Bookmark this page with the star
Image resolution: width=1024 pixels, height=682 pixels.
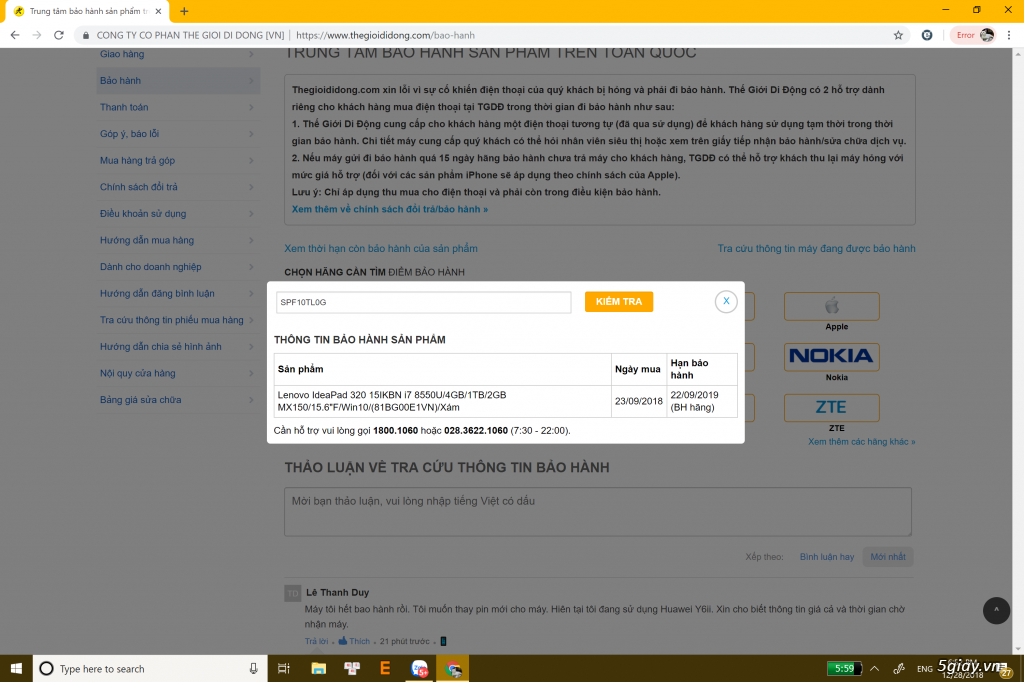[x=899, y=35]
